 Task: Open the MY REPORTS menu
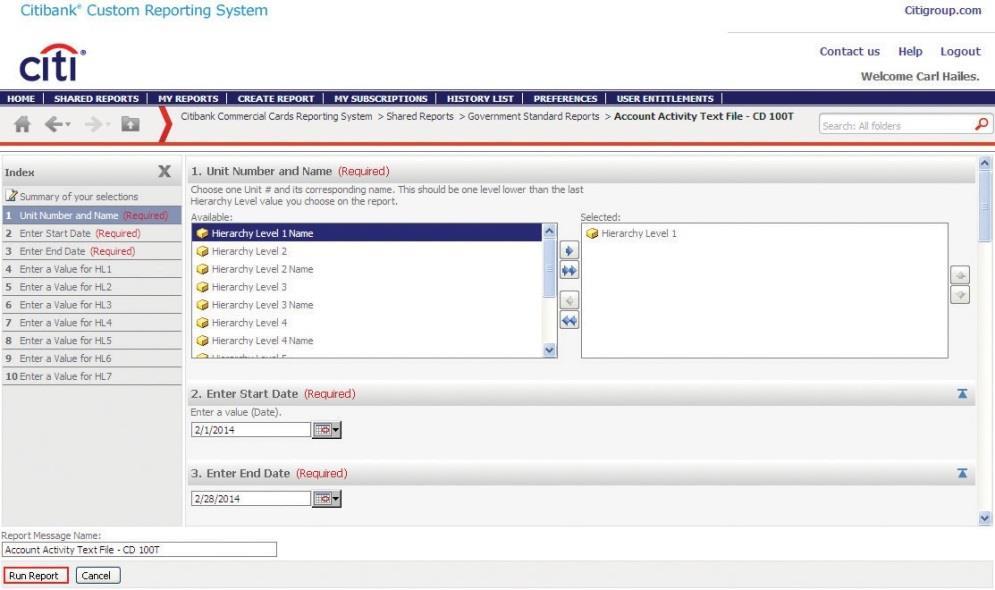(x=188, y=98)
